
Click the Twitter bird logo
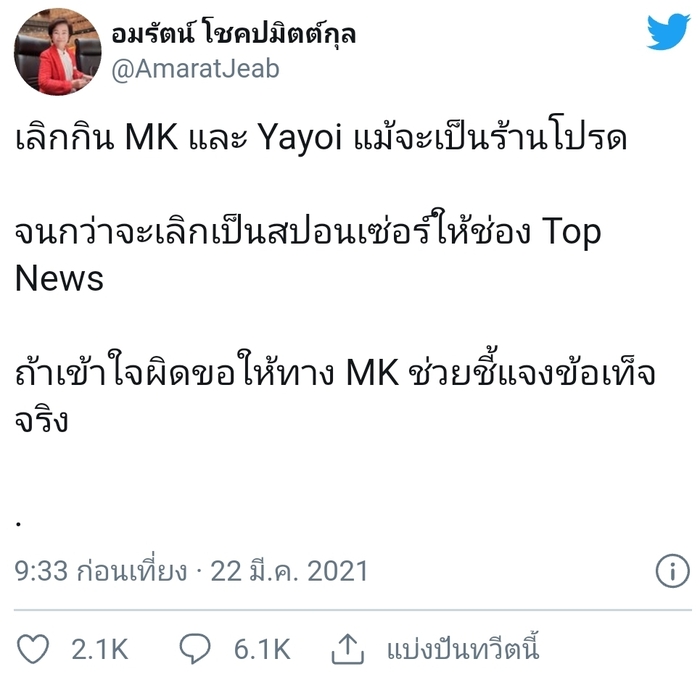click(668, 31)
